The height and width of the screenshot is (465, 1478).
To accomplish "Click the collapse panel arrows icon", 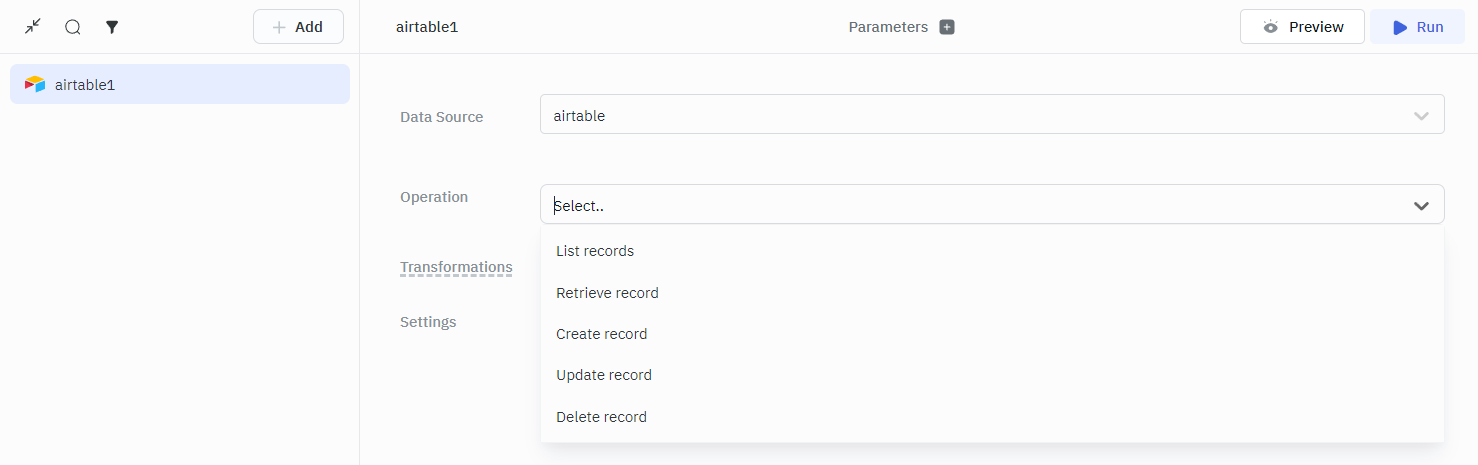I will click(x=33, y=27).
